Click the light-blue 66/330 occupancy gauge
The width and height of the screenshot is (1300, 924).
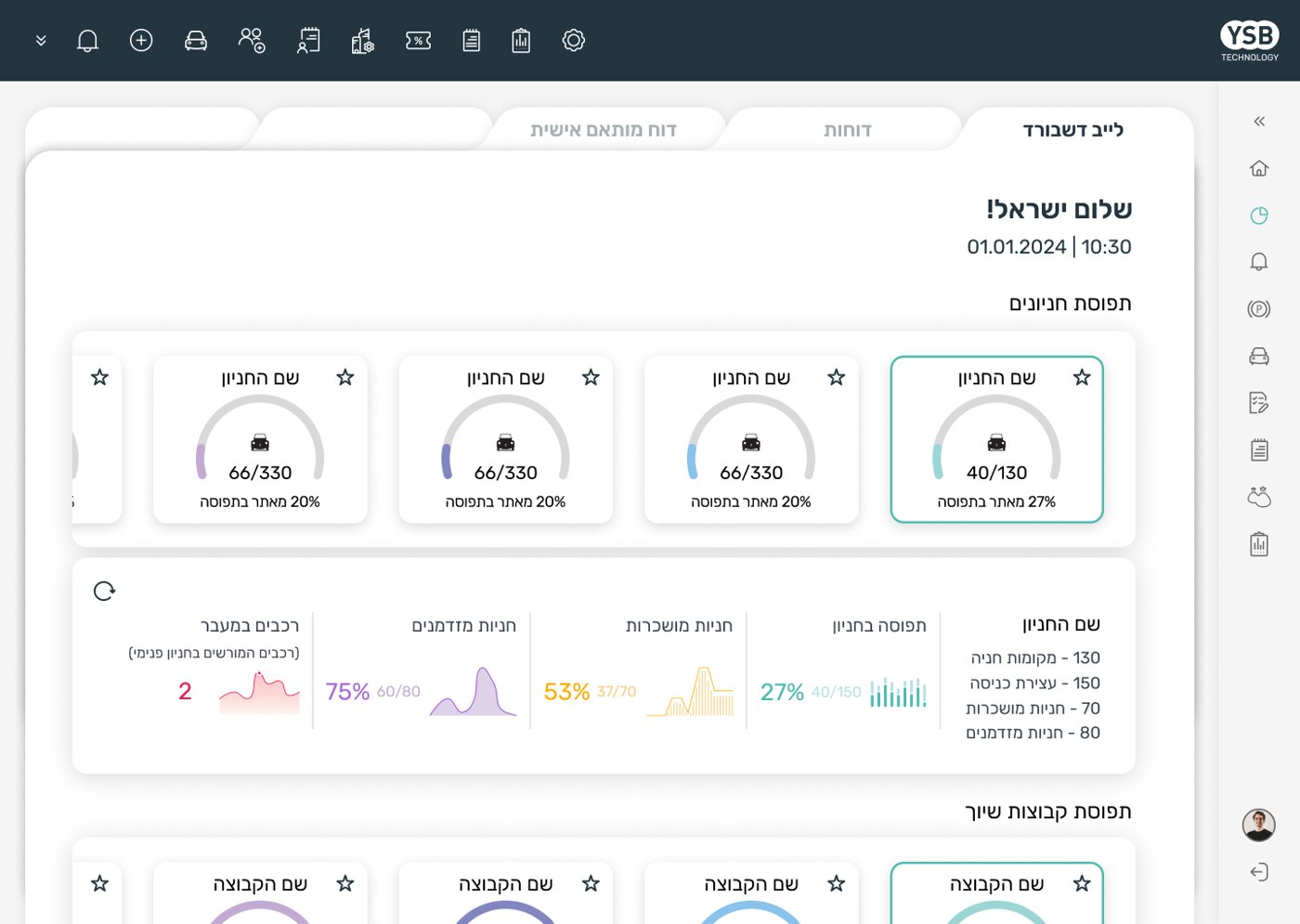click(751, 437)
